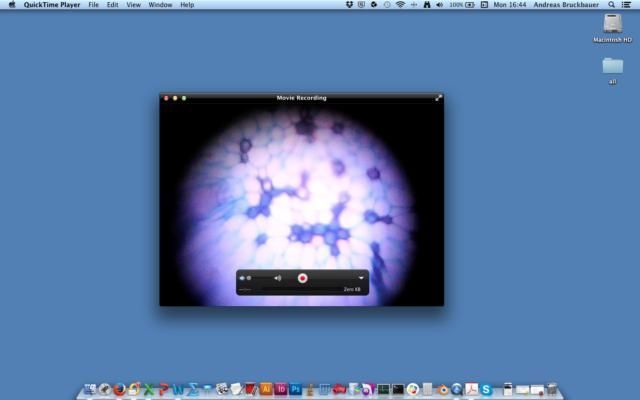
Task: Open Terminal from the Dock
Action: [398, 389]
